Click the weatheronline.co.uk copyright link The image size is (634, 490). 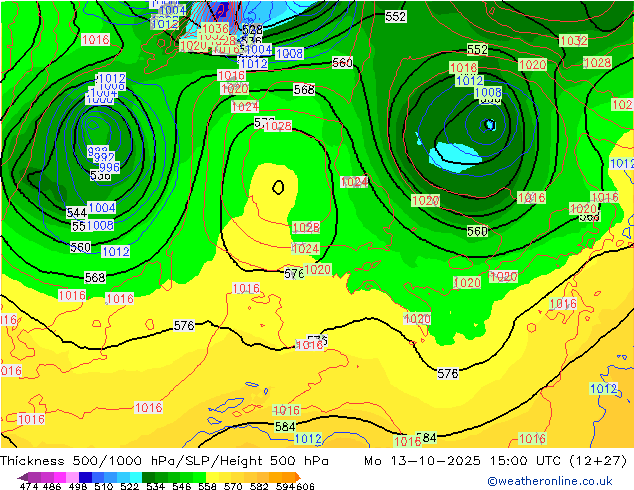tap(550, 481)
